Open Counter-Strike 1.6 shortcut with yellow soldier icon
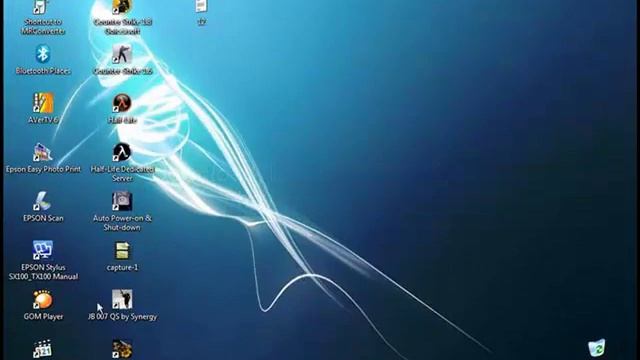This screenshot has height=360, width=640. 122,7
